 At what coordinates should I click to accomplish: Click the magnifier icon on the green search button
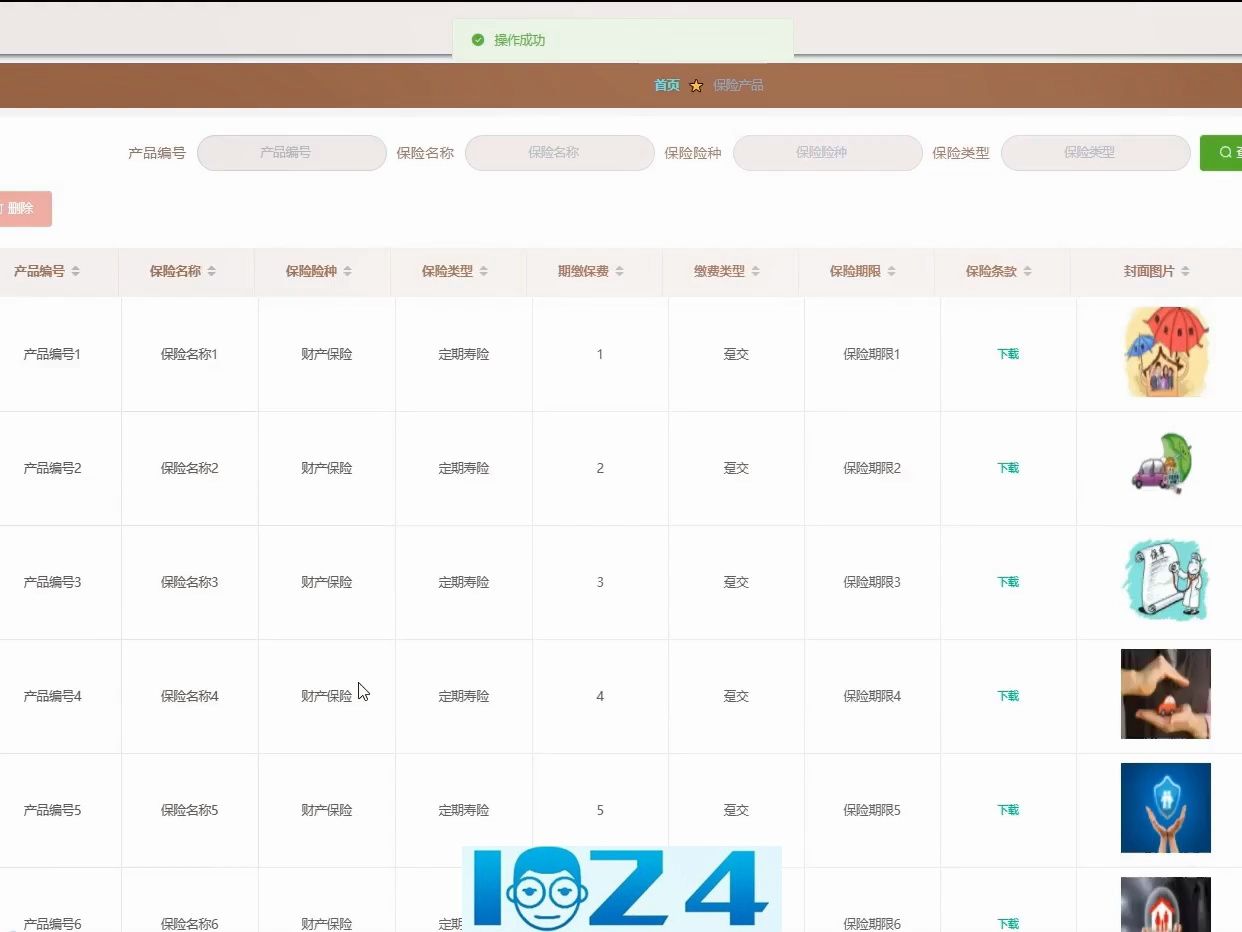[x=1227, y=152]
